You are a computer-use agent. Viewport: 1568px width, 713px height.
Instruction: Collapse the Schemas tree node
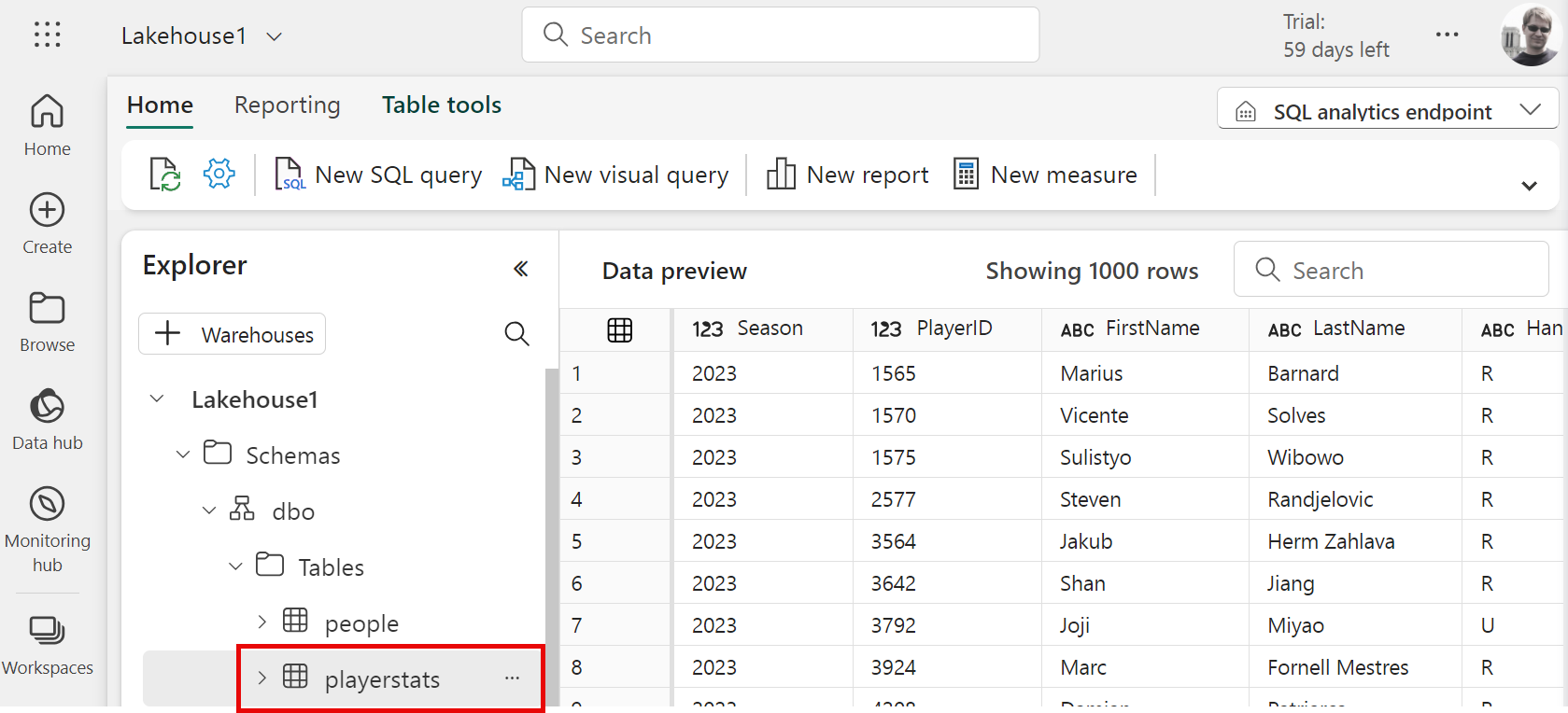click(183, 454)
